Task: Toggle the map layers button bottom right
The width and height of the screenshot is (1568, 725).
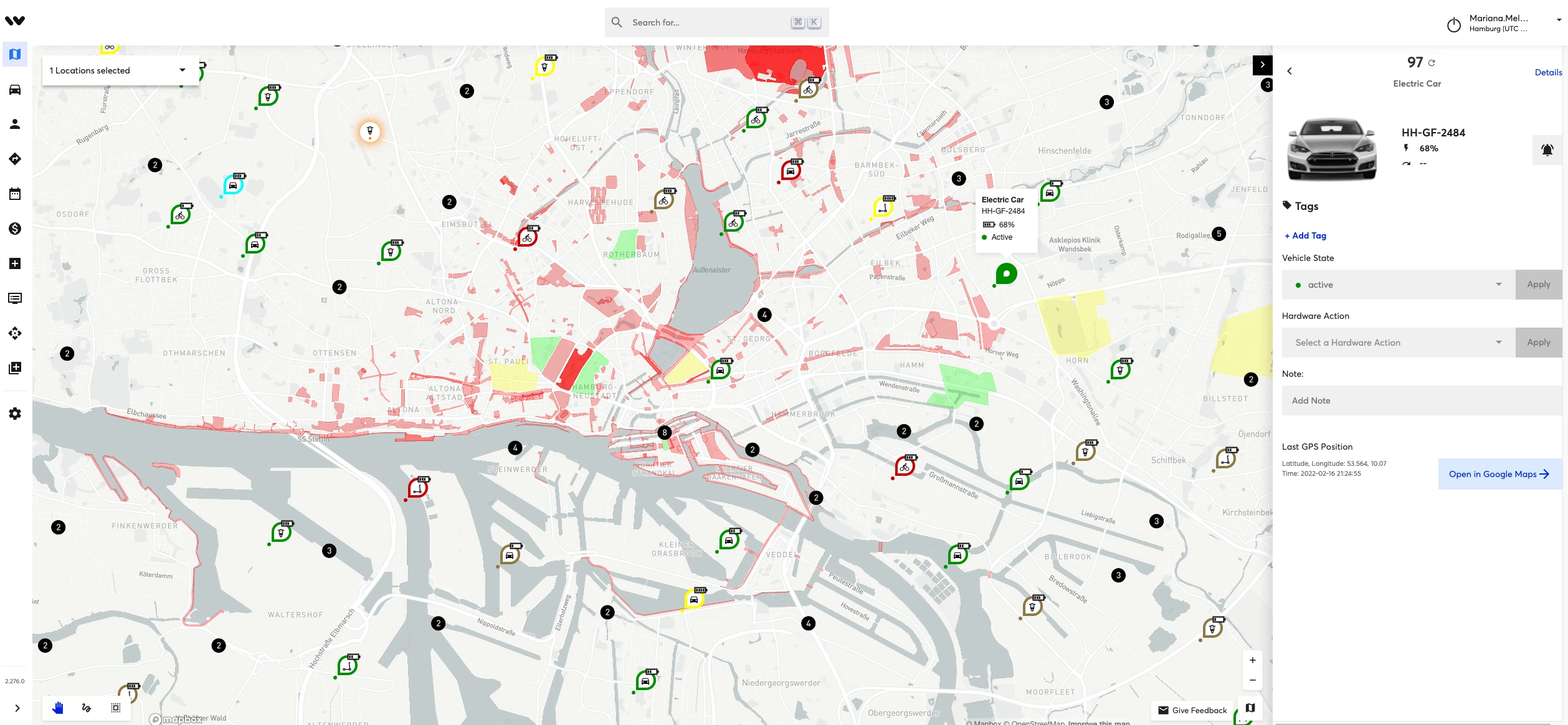Action: pyautogui.click(x=1250, y=708)
